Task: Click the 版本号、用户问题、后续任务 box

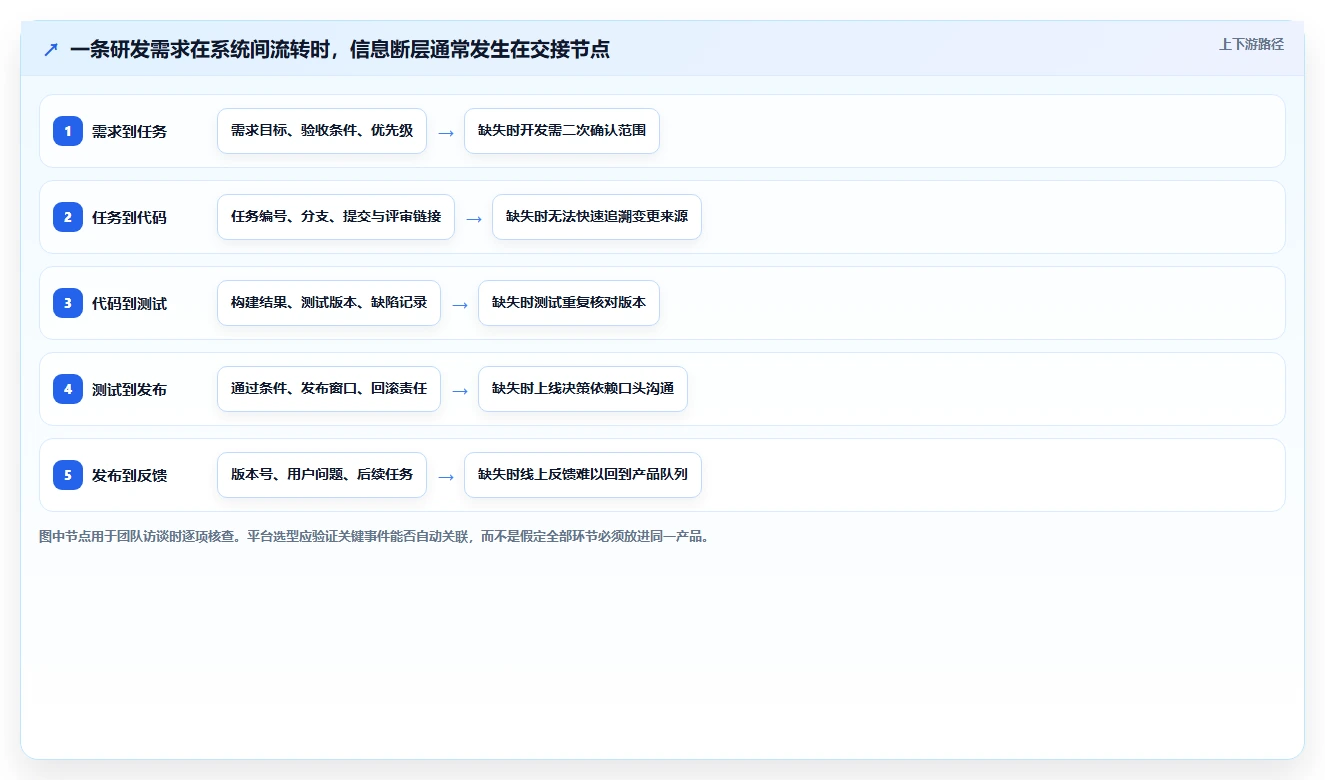Action: click(x=322, y=475)
